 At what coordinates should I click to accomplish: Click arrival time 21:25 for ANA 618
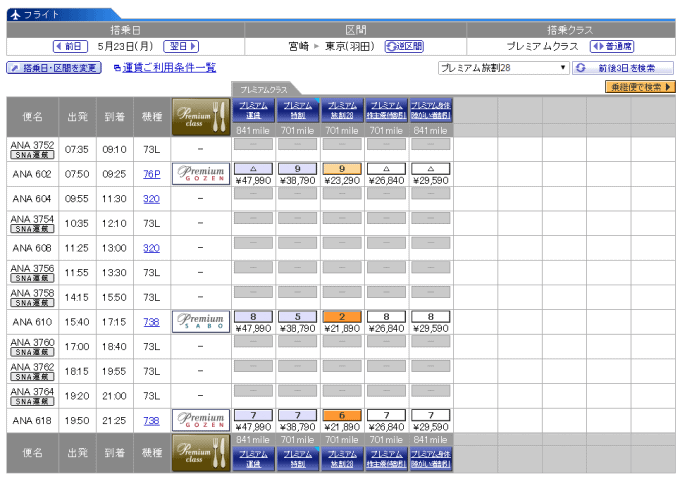coord(114,420)
